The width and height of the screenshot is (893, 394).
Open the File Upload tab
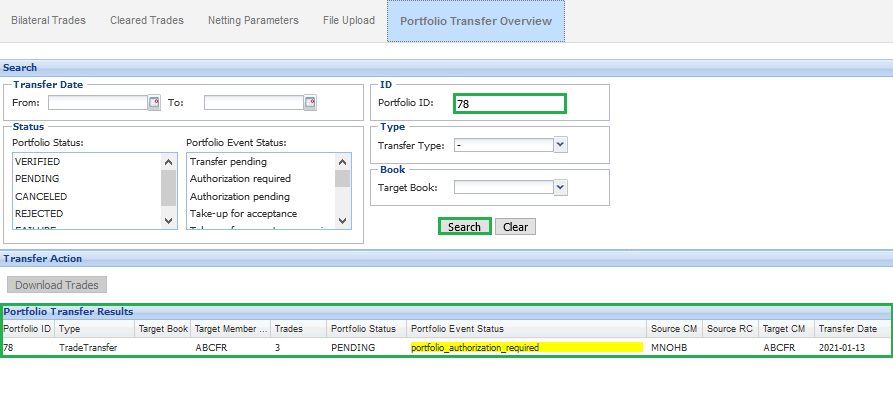(x=349, y=20)
